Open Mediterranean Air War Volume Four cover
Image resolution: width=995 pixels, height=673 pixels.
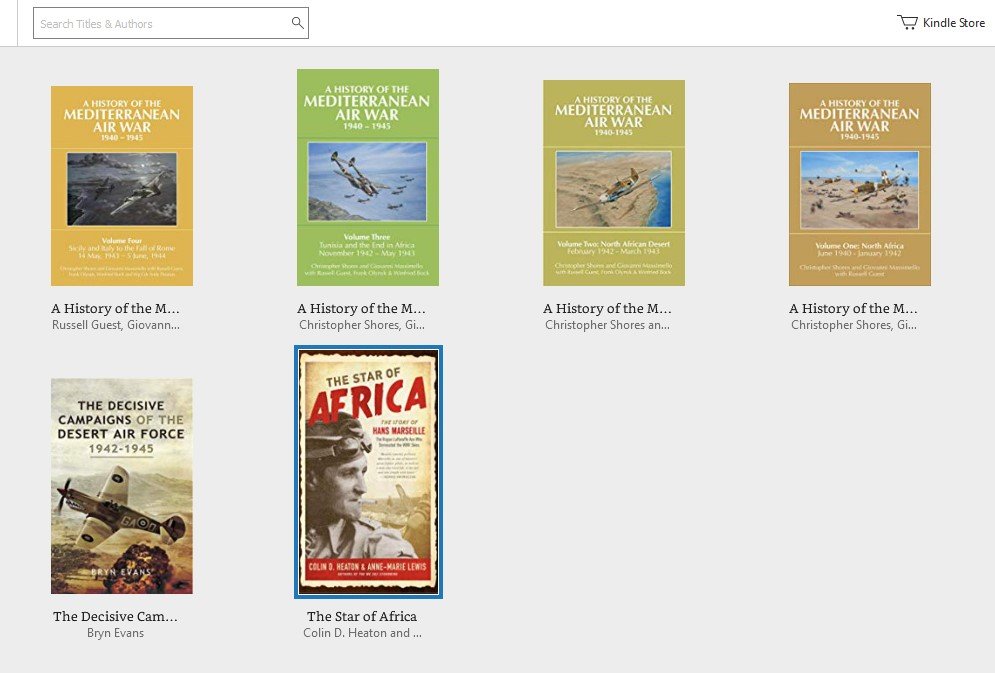(122, 186)
